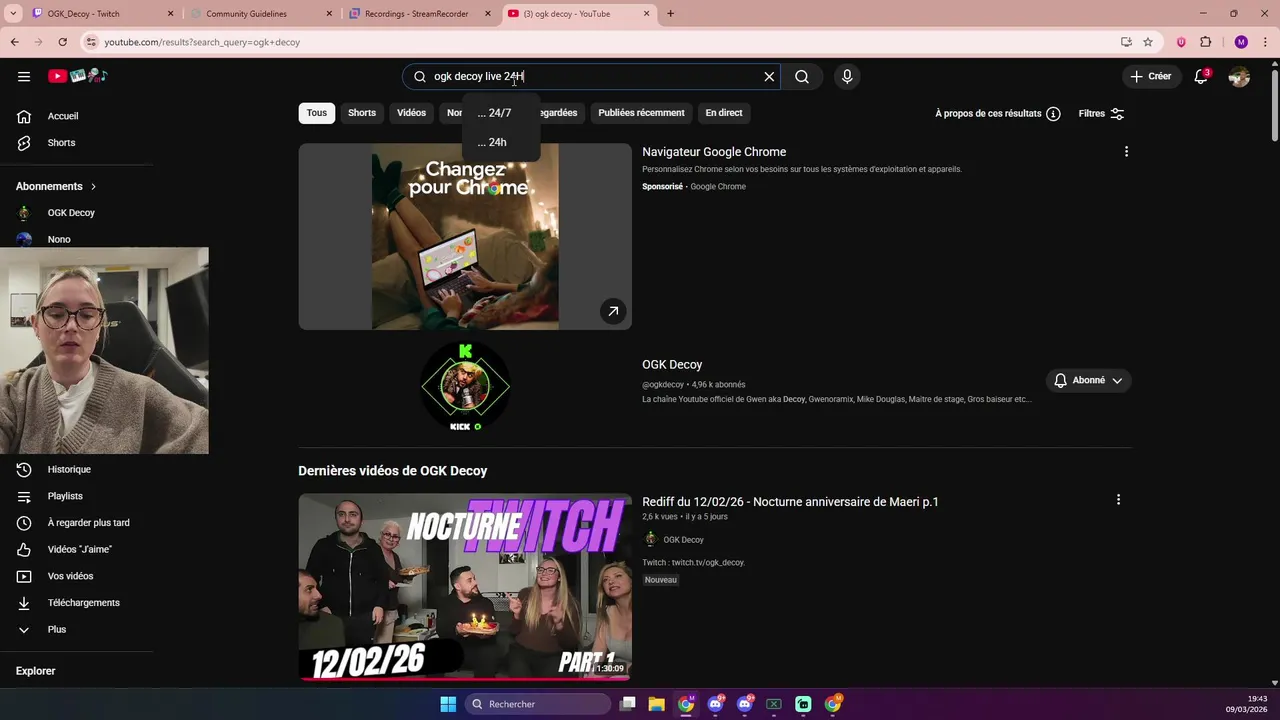The height and width of the screenshot is (720, 1280).
Task: Click the YouTube logo to go home
Action: pyautogui.click(x=78, y=76)
